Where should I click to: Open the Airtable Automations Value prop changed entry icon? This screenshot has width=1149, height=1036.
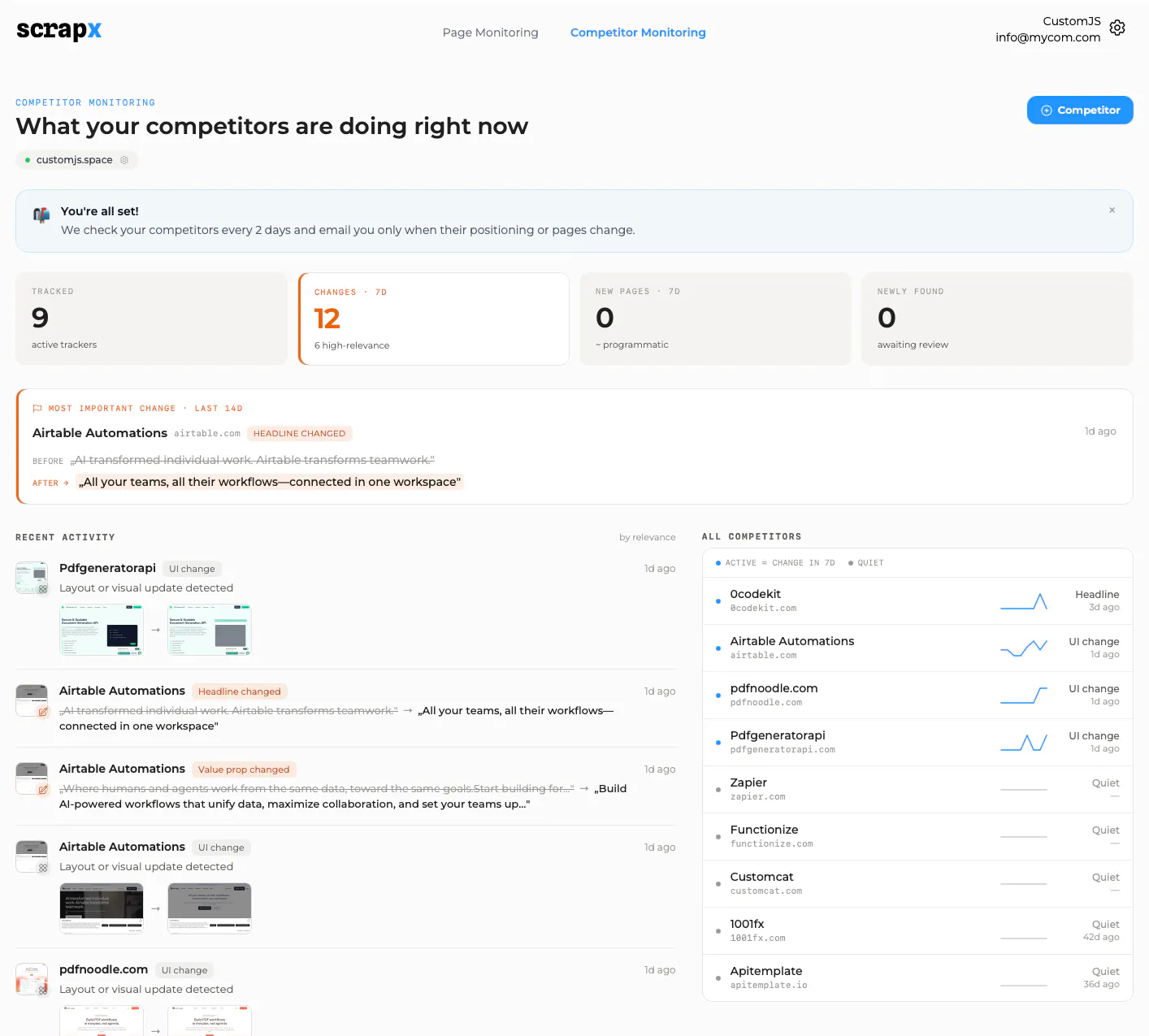tap(32, 778)
